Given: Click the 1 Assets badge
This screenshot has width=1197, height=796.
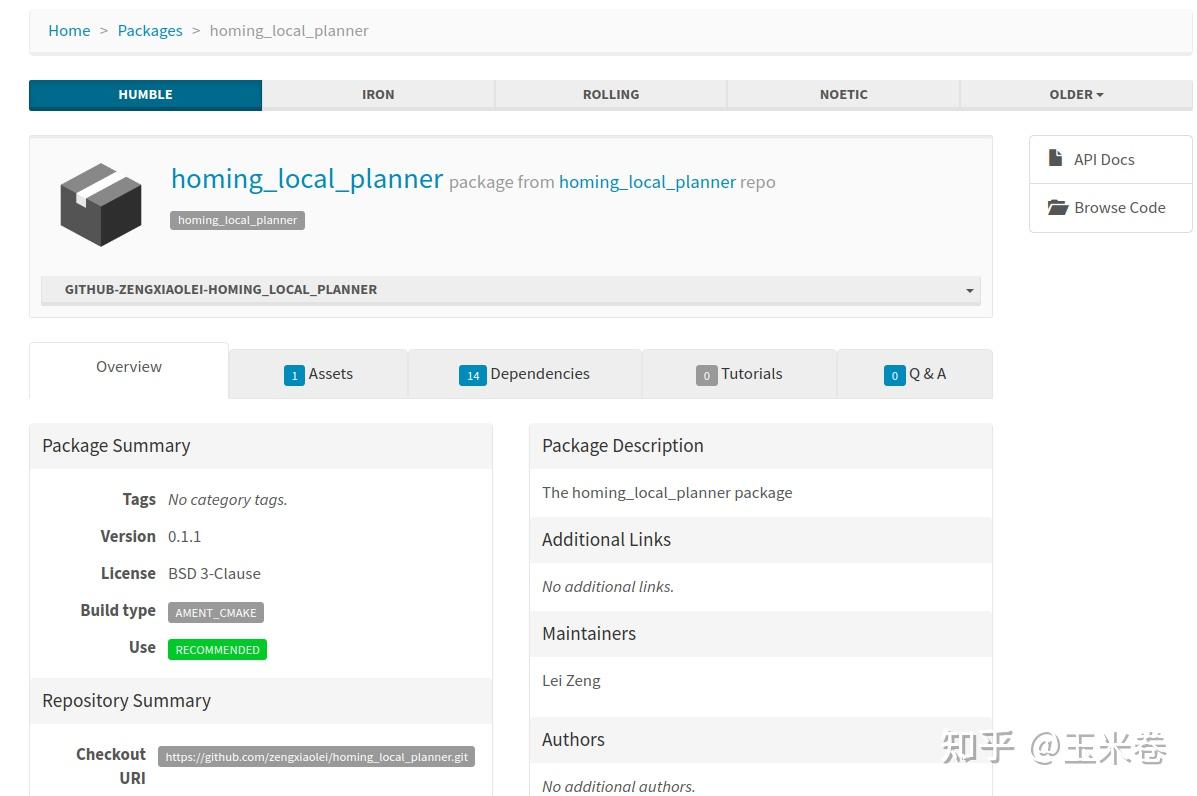Looking at the screenshot, I should coord(294,375).
